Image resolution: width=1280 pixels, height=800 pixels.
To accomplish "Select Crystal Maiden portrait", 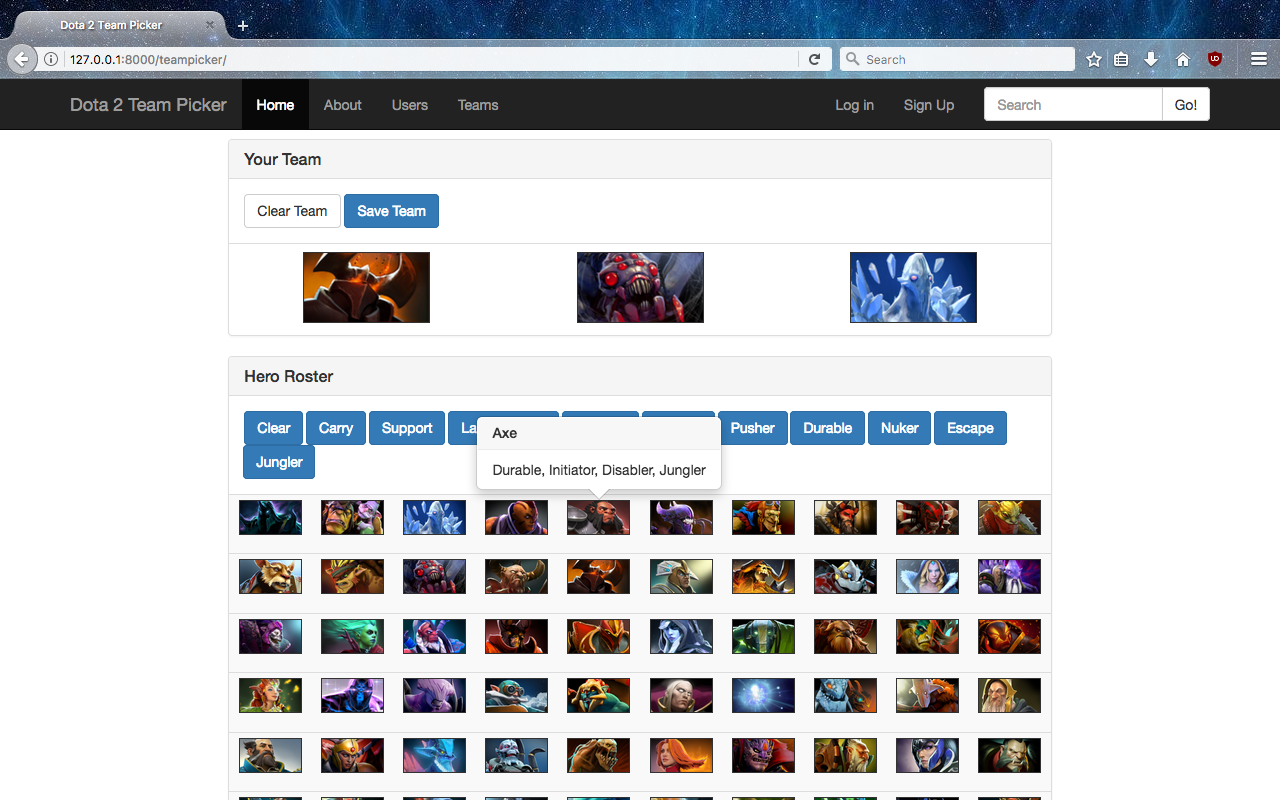I will (927, 577).
